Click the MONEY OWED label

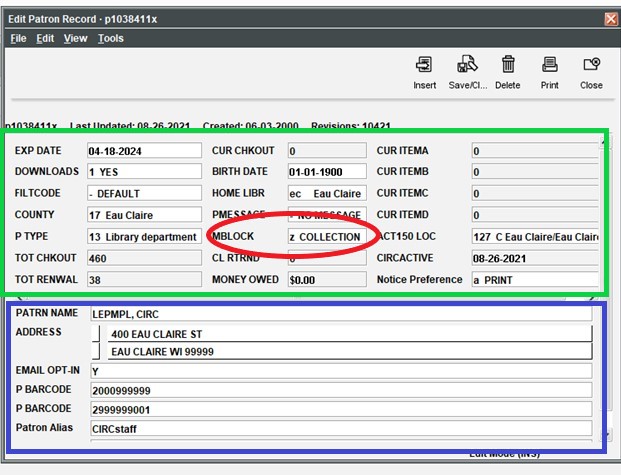point(245,279)
